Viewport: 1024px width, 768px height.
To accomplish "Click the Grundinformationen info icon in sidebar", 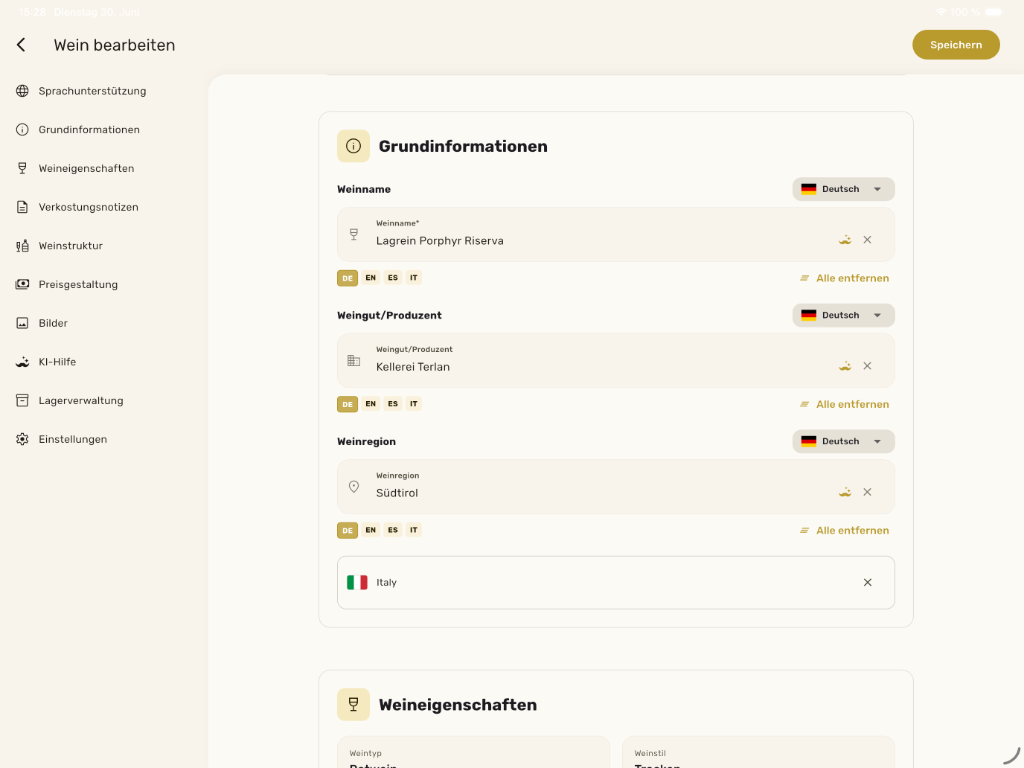I will point(22,129).
